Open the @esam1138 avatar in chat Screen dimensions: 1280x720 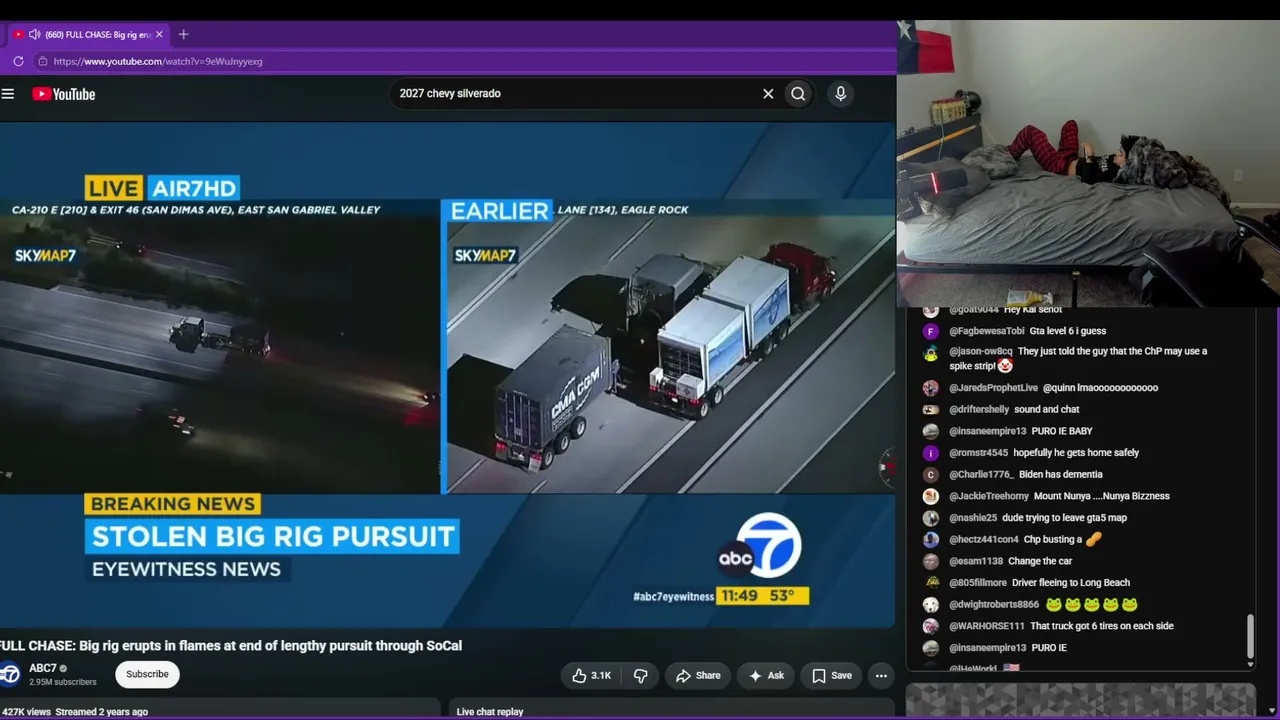point(931,562)
